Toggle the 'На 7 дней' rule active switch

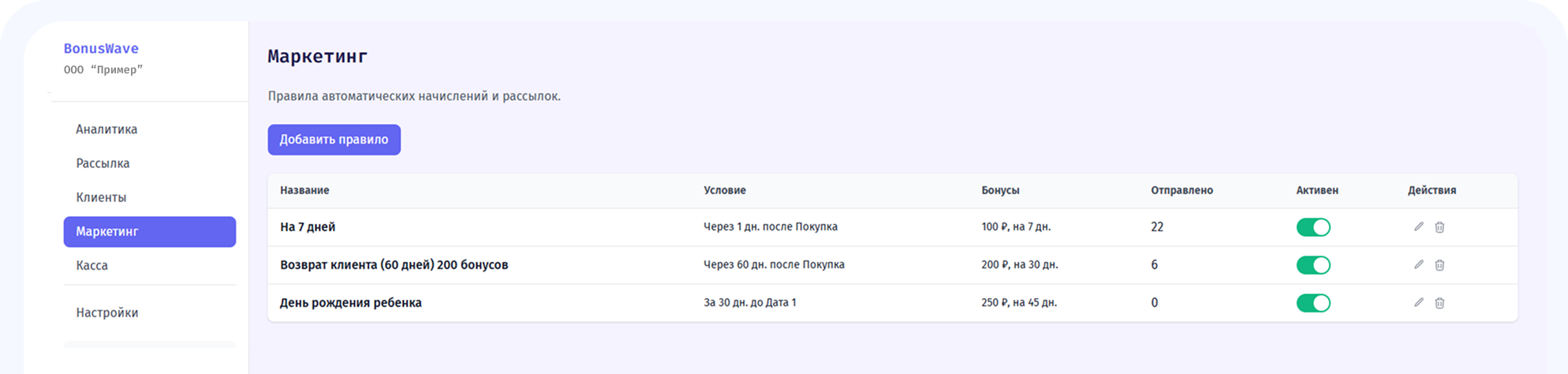(x=1313, y=227)
